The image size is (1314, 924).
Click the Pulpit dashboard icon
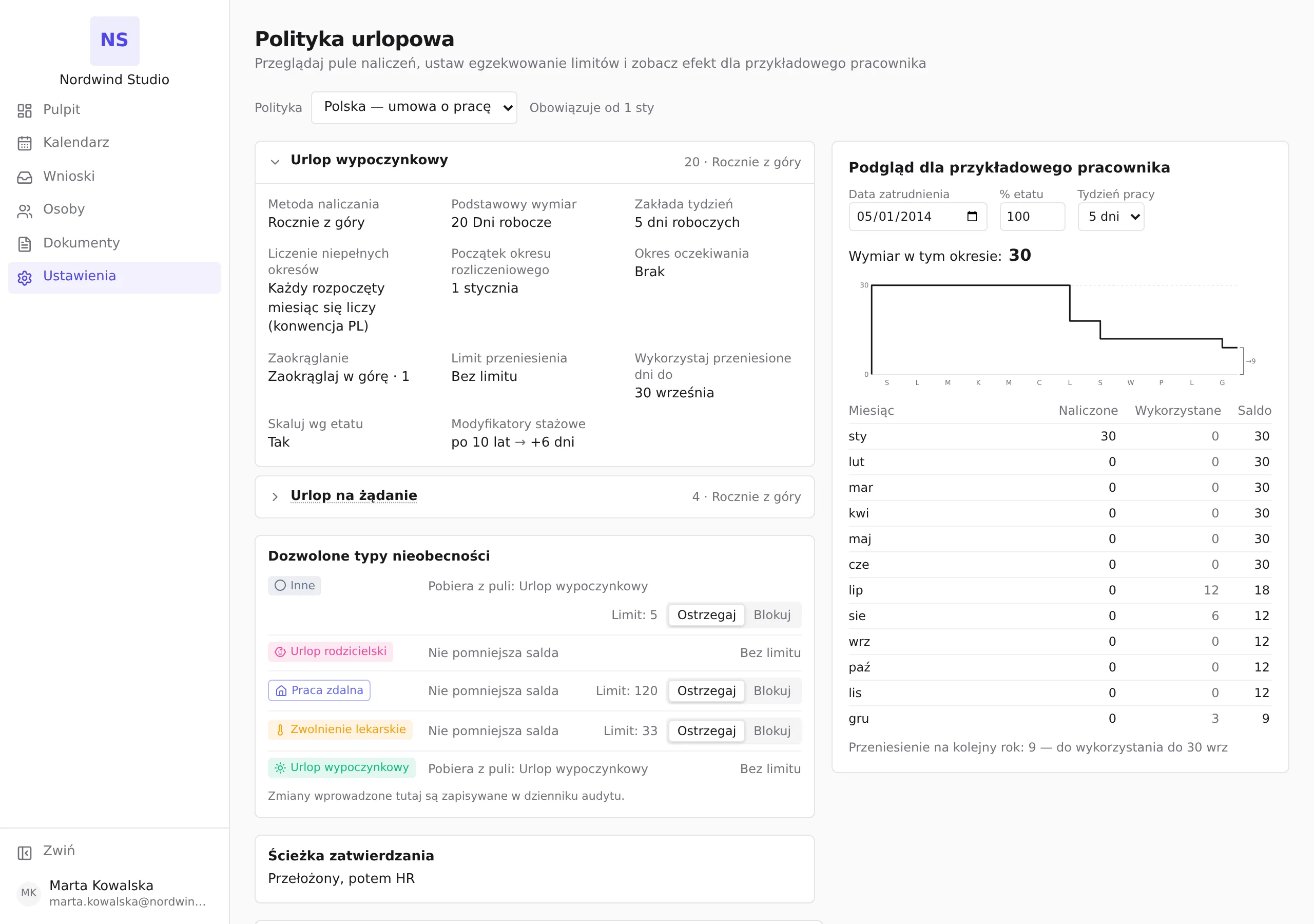point(25,110)
